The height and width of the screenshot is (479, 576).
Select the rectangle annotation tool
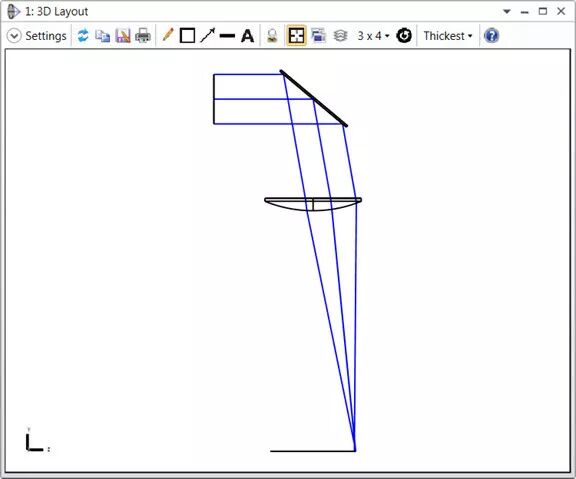pos(187,36)
